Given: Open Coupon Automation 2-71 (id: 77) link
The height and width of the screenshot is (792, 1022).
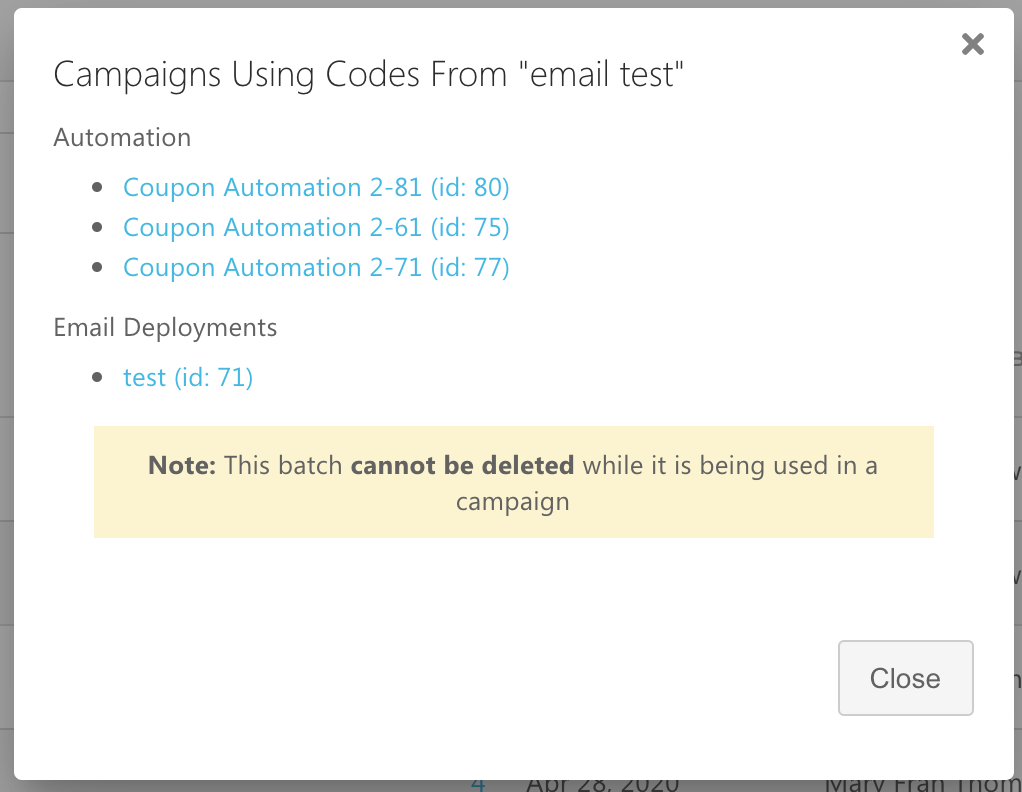Looking at the screenshot, I should (316, 268).
